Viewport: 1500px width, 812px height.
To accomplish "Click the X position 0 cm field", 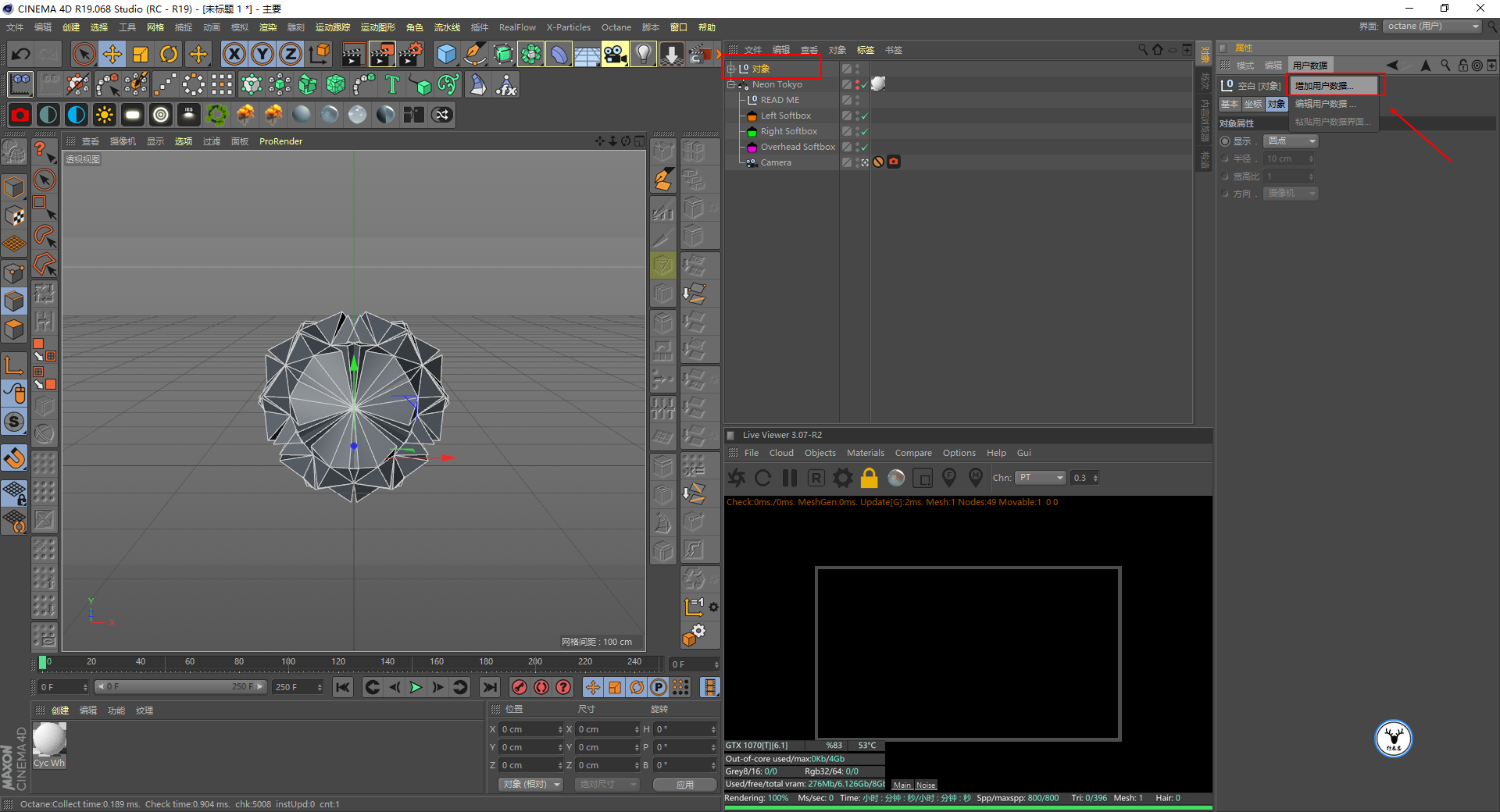I will pos(530,729).
